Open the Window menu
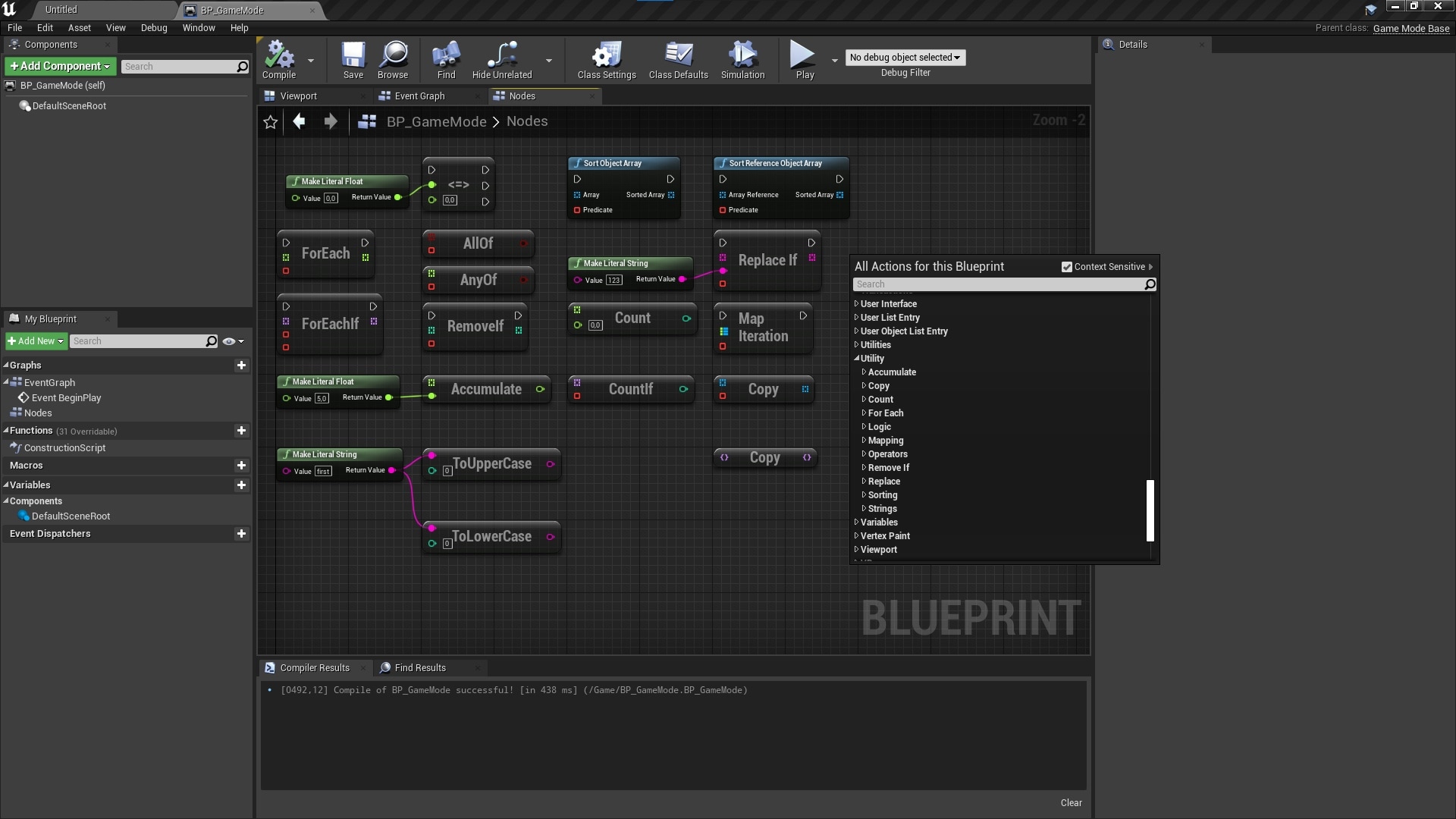This screenshot has width=1456, height=819. pyautogui.click(x=199, y=28)
